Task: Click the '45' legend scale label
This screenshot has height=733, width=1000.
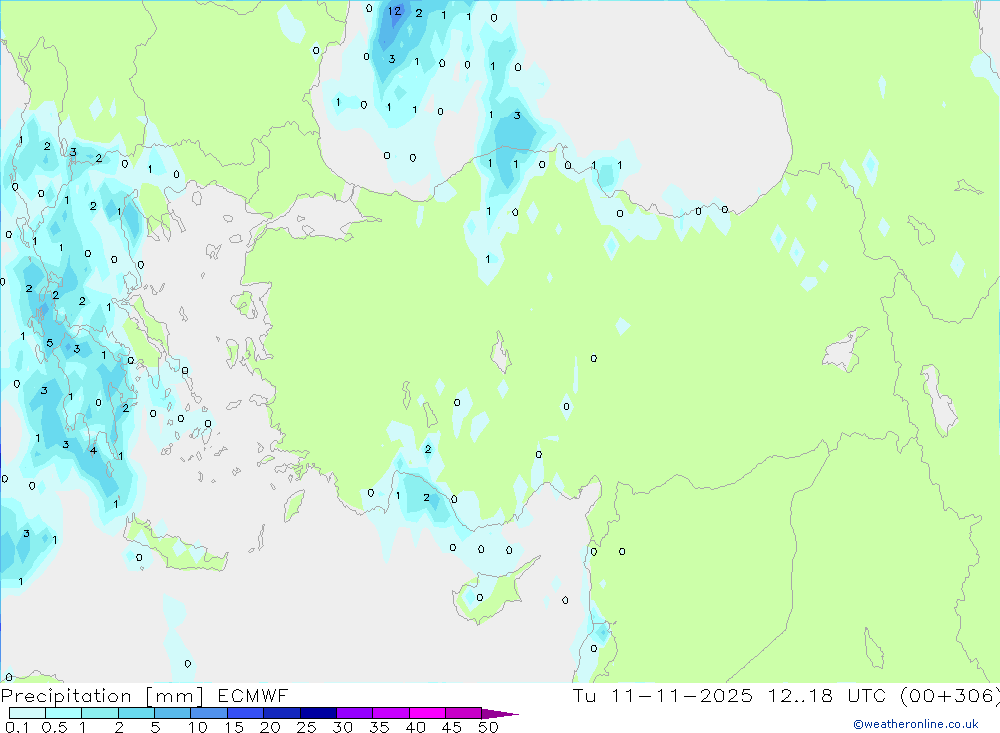Action: pyautogui.click(x=452, y=727)
